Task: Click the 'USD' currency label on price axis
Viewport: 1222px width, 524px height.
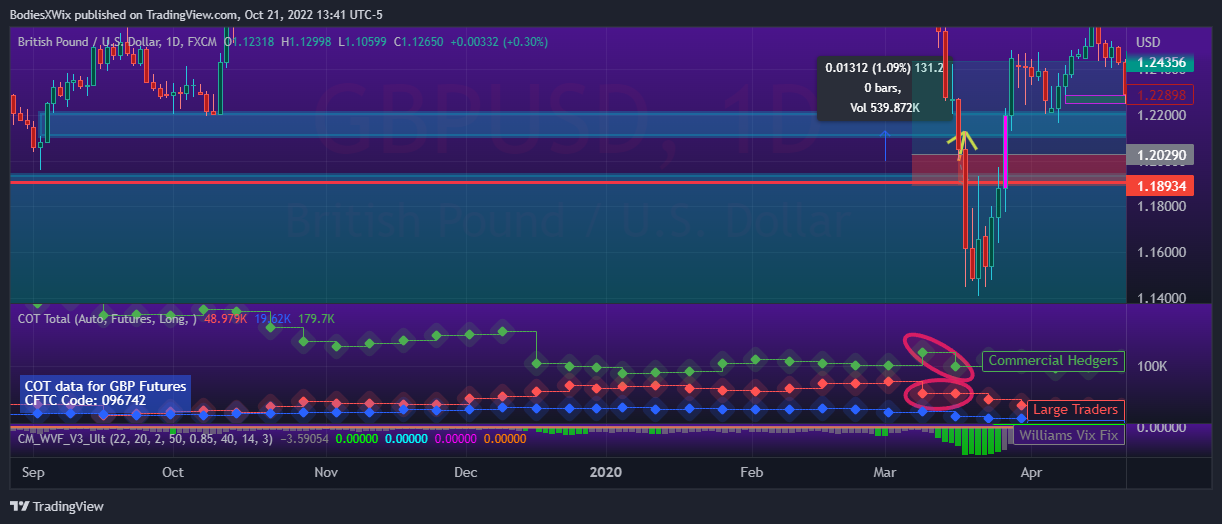Action: pos(1148,42)
